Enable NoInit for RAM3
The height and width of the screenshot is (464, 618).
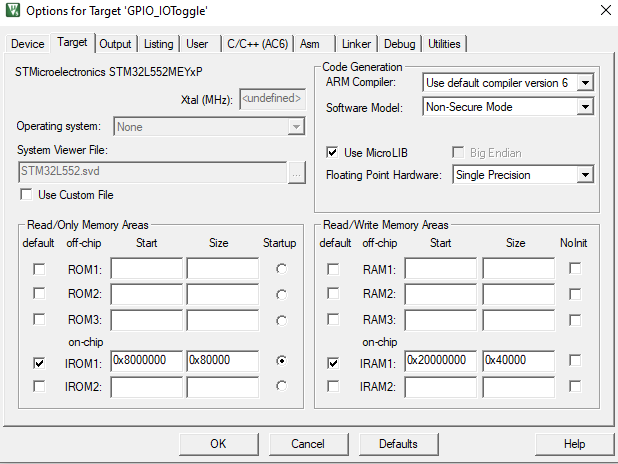pos(575,320)
